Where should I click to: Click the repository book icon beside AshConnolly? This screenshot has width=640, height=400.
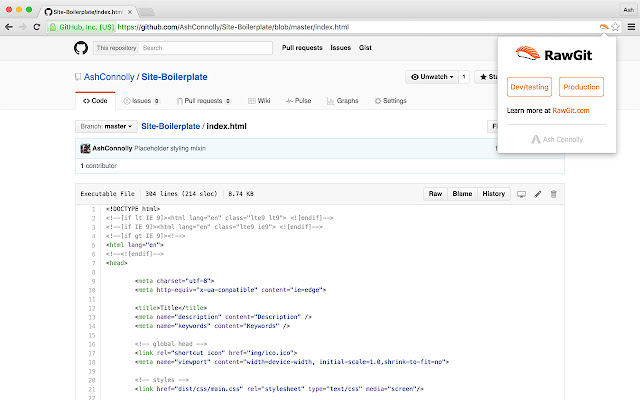[x=78, y=77]
